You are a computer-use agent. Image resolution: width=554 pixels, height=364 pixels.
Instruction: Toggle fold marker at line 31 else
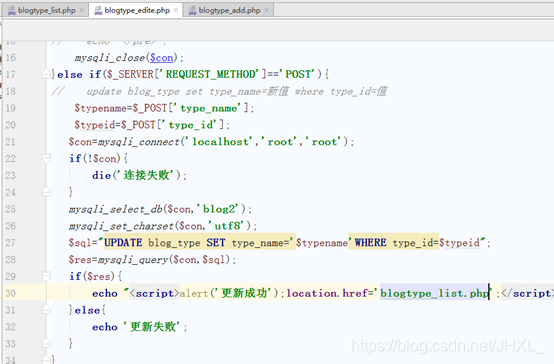(46, 310)
